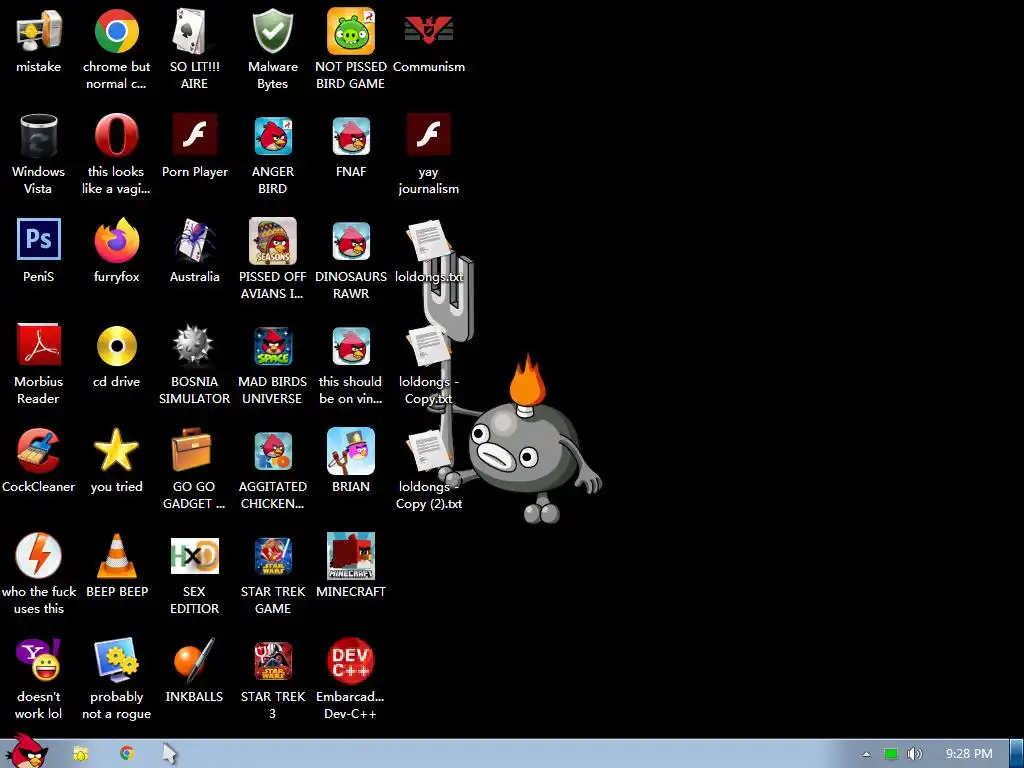Open the BRIAN slingshot bird icon
Image resolution: width=1024 pixels, height=768 pixels.
(351, 451)
